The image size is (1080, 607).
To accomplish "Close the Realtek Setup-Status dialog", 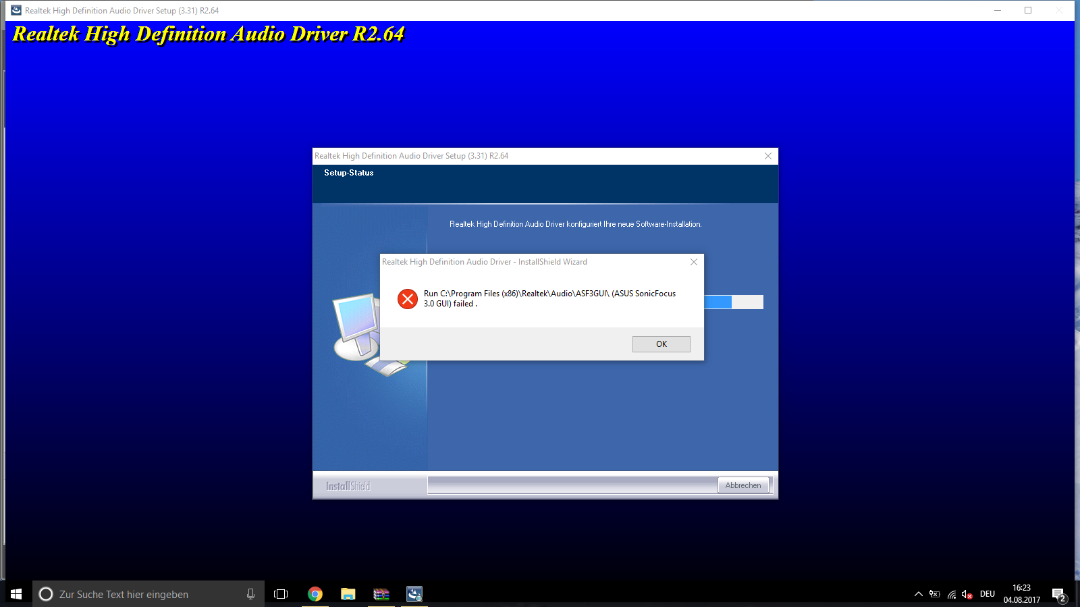I will tap(768, 156).
